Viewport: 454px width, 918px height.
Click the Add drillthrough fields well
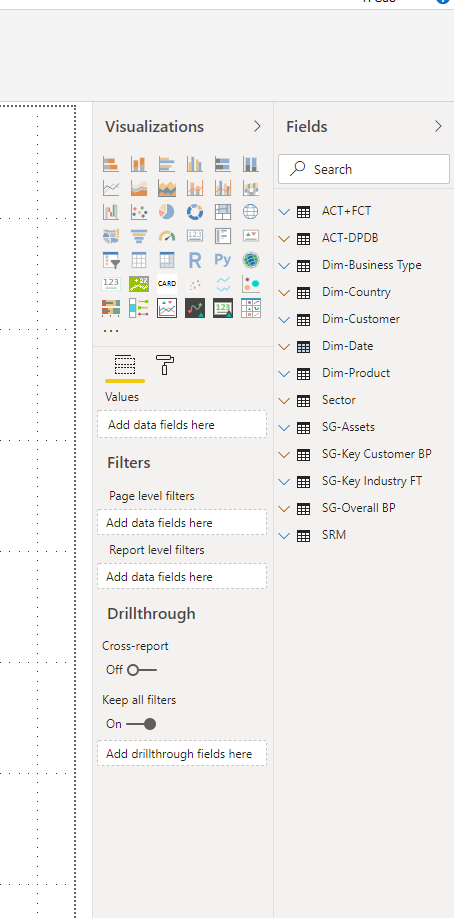pyautogui.click(x=182, y=753)
